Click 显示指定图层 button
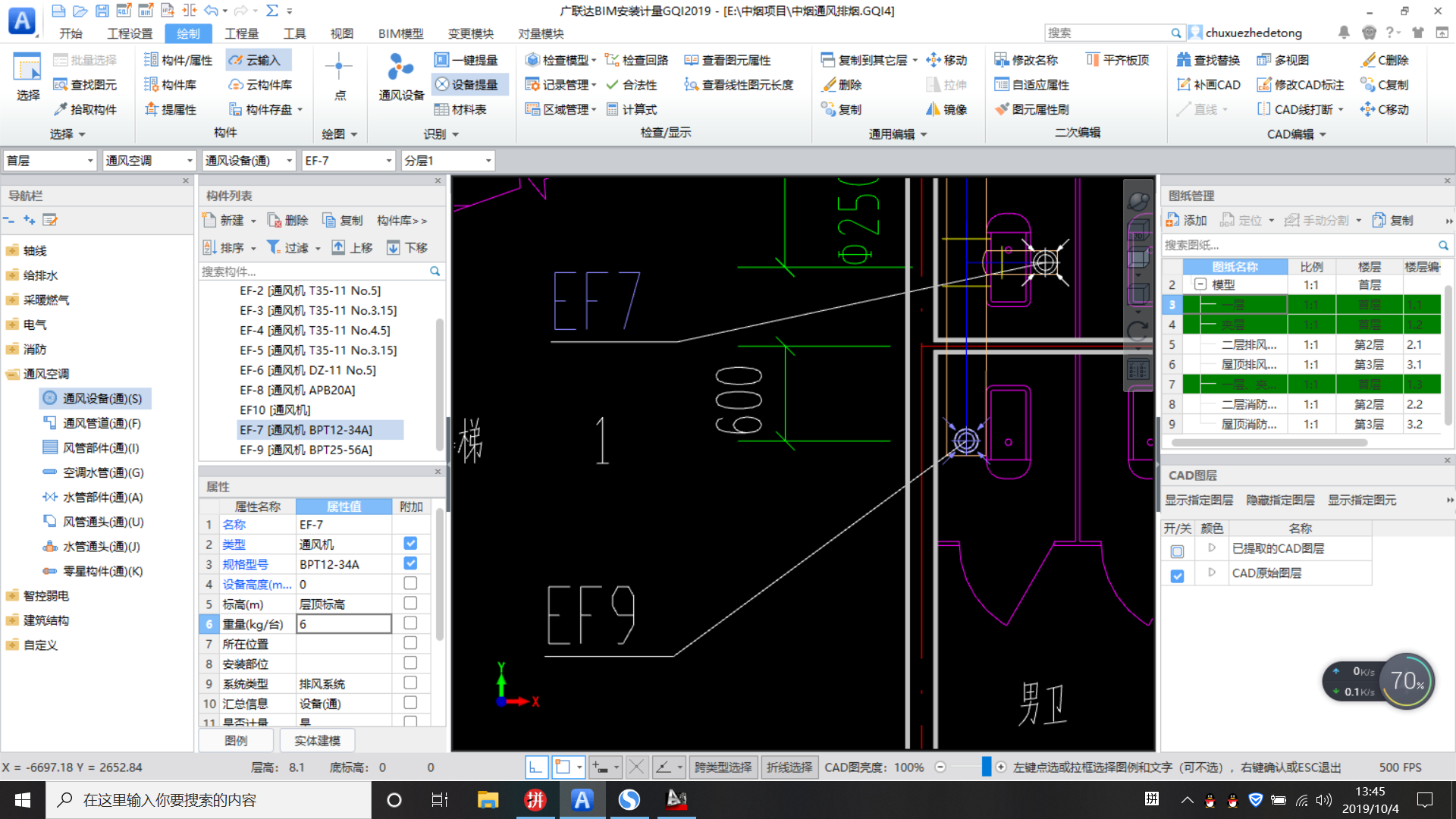1456x819 pixels. (x=1199, y=500)
